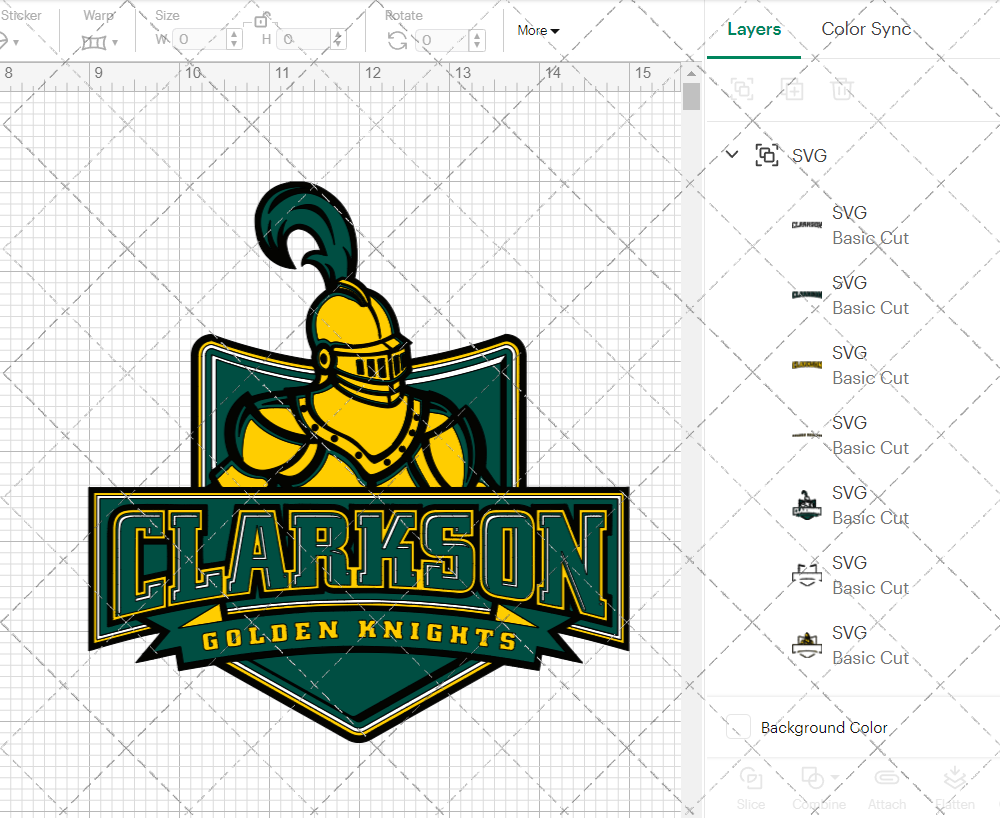
Task: Collapse the SVG group chevron
Action: pos(732,154)
